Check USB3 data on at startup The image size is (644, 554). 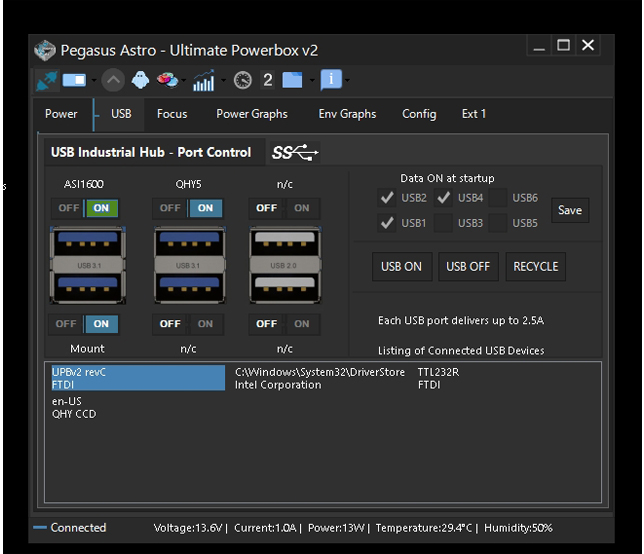coord(443,223)
